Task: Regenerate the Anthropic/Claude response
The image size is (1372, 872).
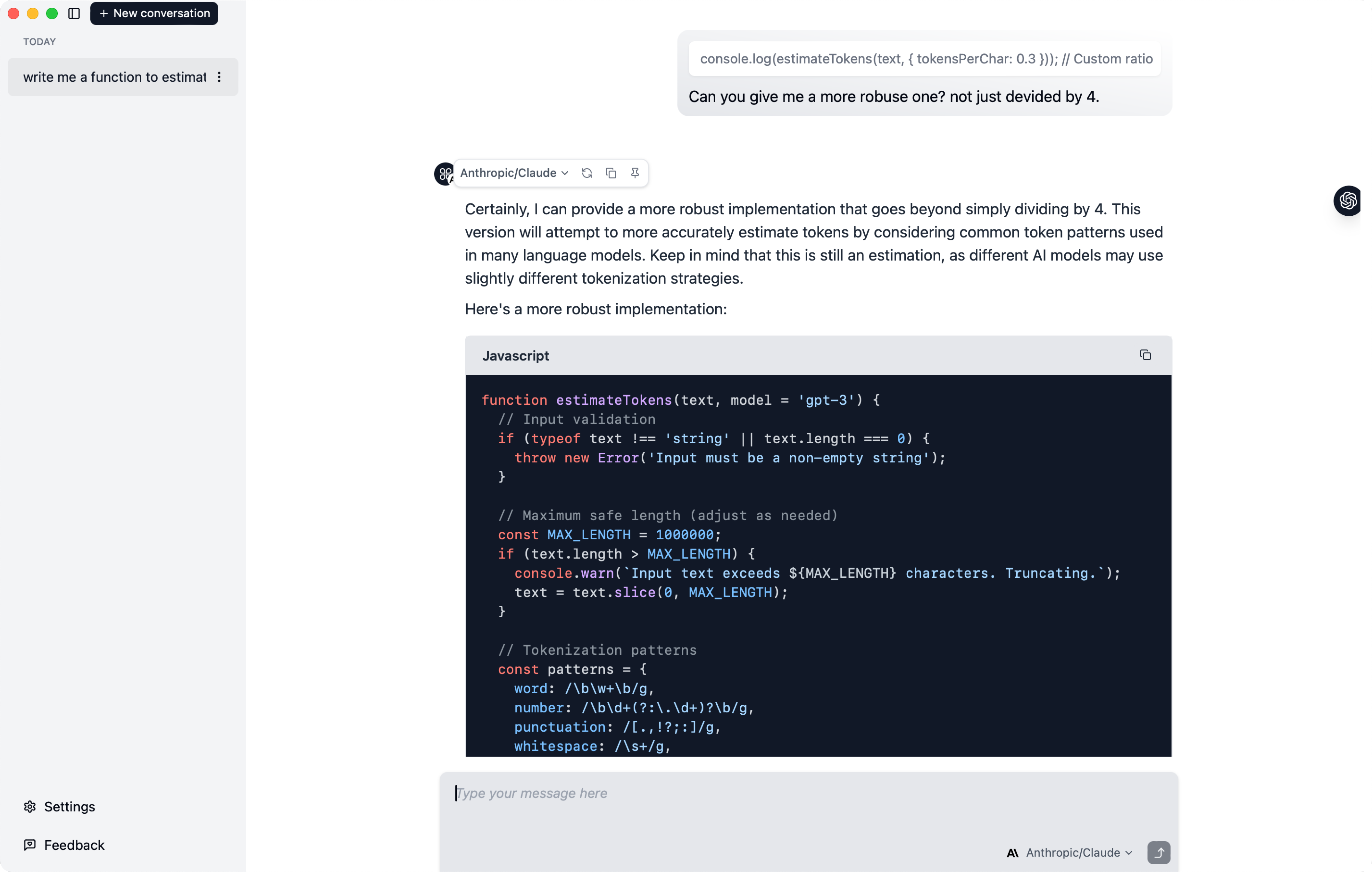Action: [587, 173]
